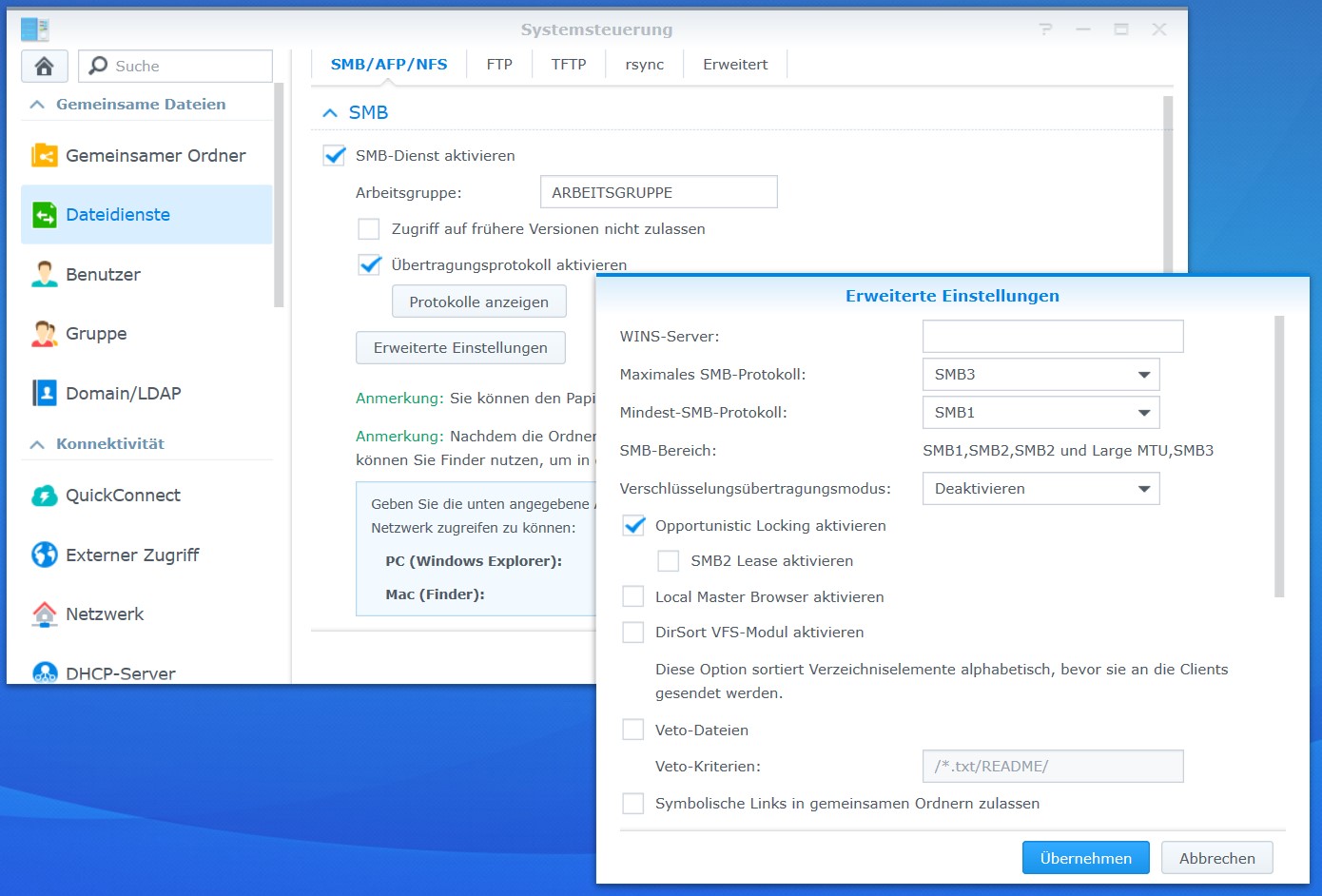This screenshot has height=896, width=1322.
Task: Open the DHCP-Server icon
Action: [44, 672]
